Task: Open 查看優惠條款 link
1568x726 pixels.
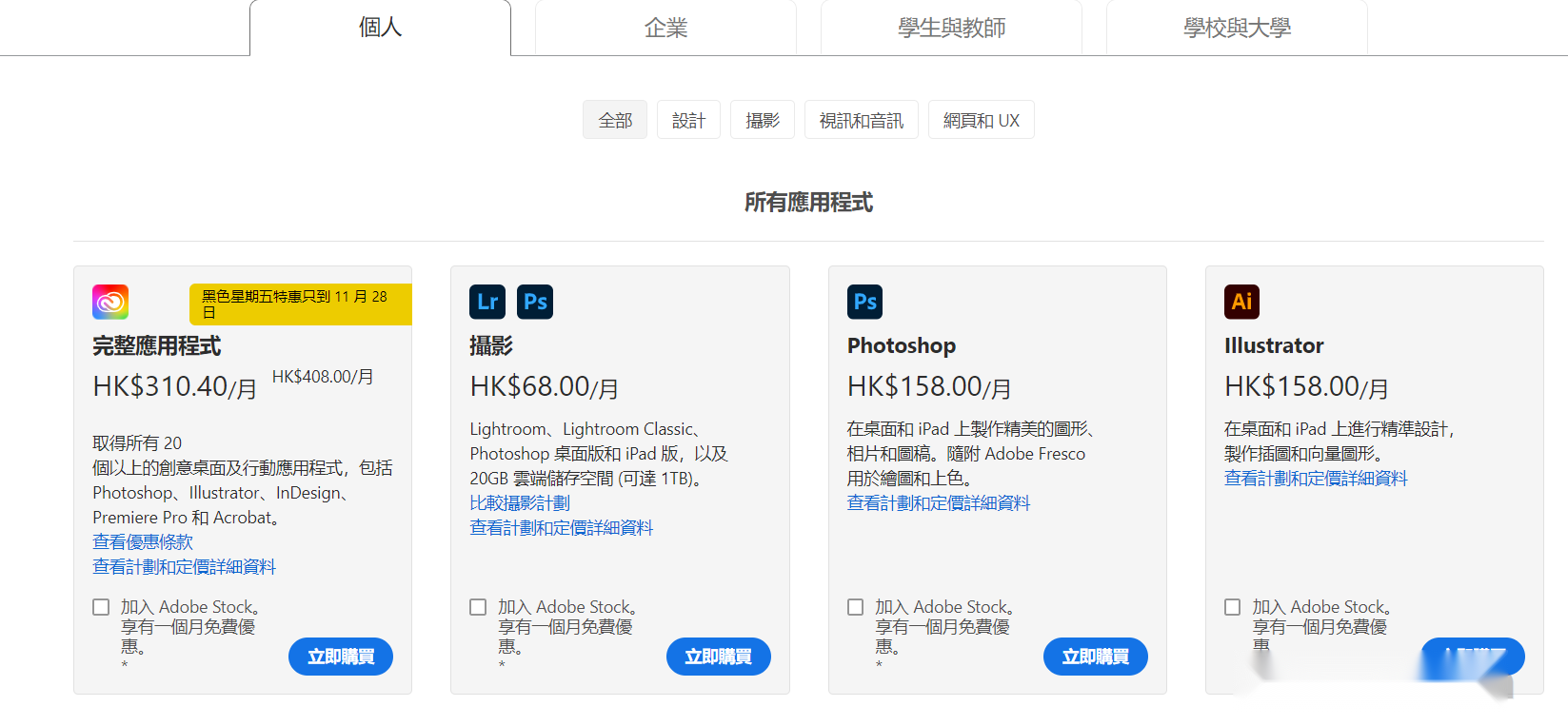Action: click(143, 541)
